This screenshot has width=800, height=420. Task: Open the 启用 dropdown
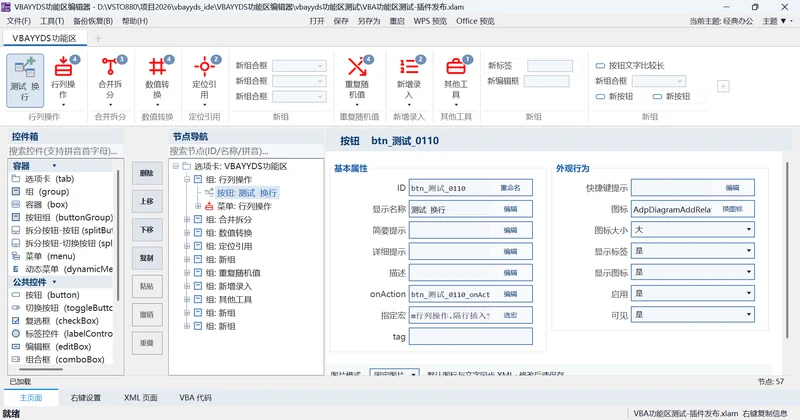pyautogui.click(x=693, y=293)
